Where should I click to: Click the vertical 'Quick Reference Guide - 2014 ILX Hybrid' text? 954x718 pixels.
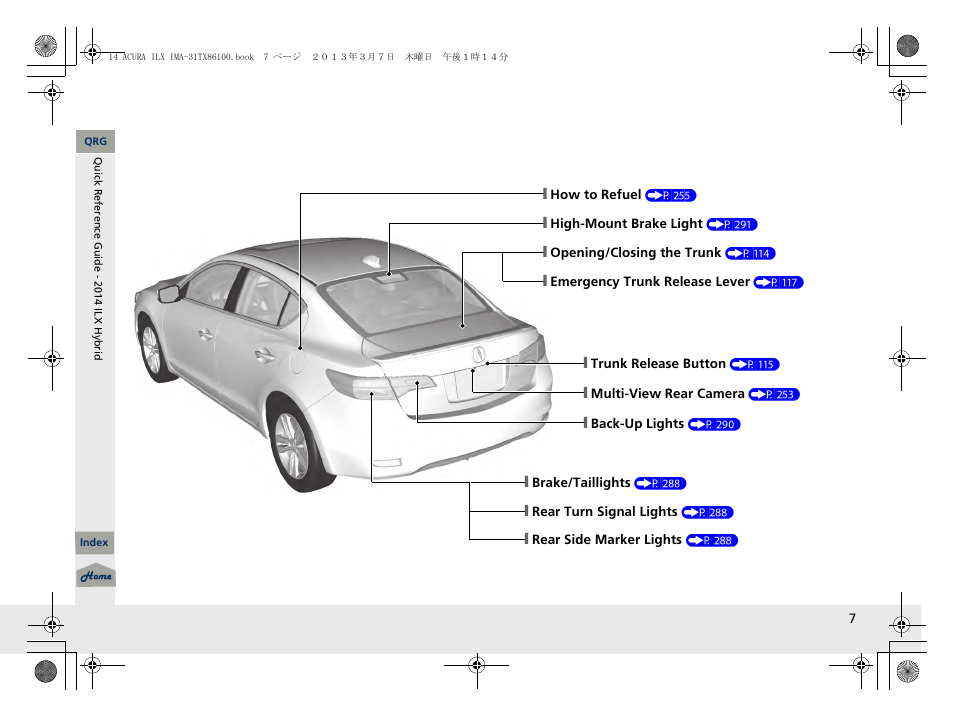(97, 259)
